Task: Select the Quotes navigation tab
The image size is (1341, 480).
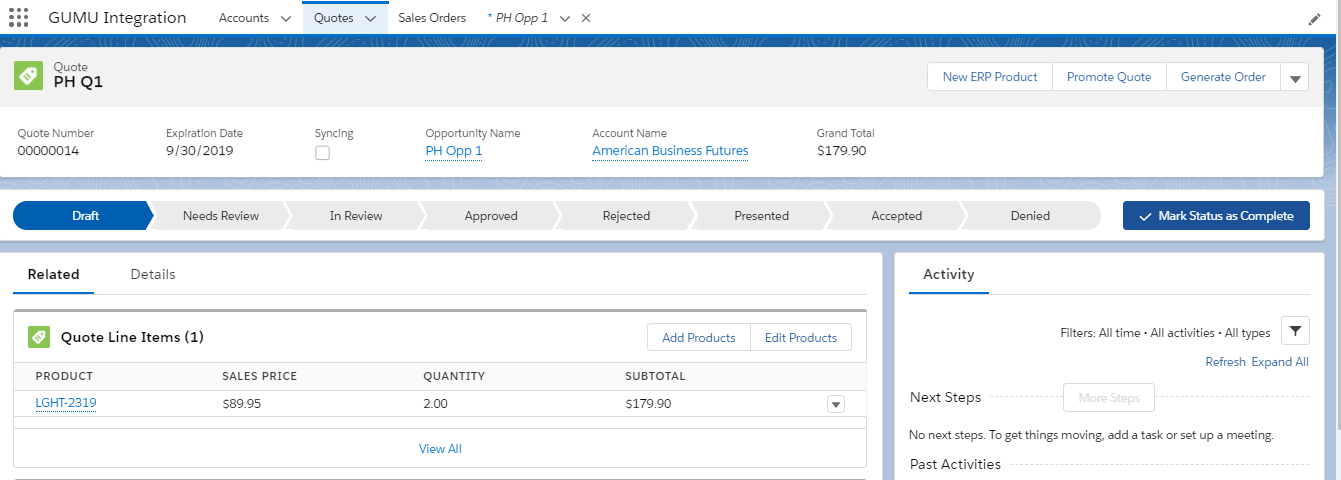Action: click(333, 18)
